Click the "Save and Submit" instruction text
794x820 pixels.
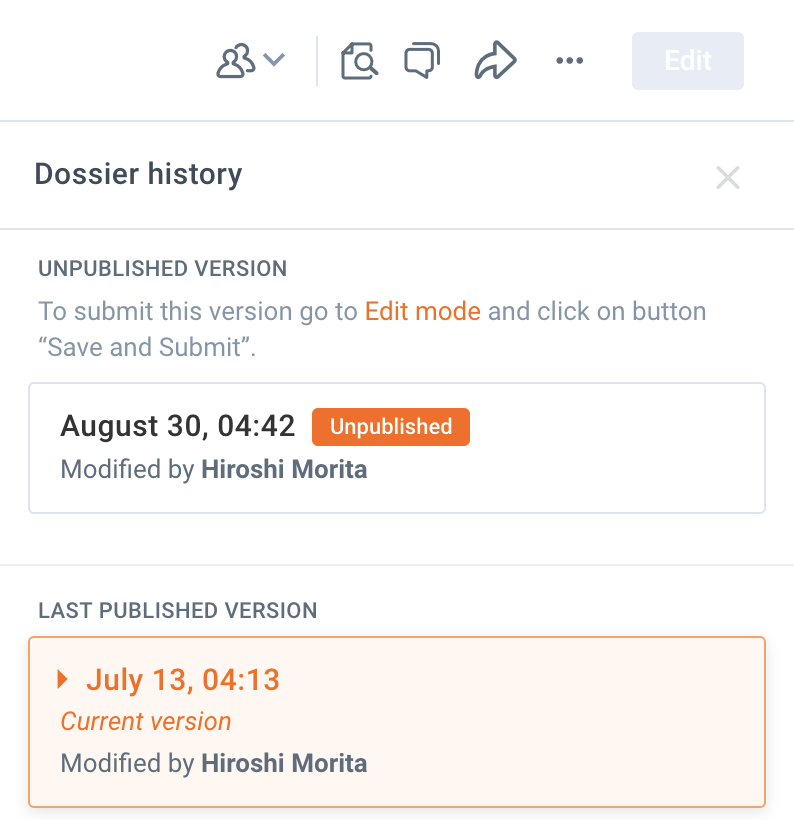click(x=146, y=347)
